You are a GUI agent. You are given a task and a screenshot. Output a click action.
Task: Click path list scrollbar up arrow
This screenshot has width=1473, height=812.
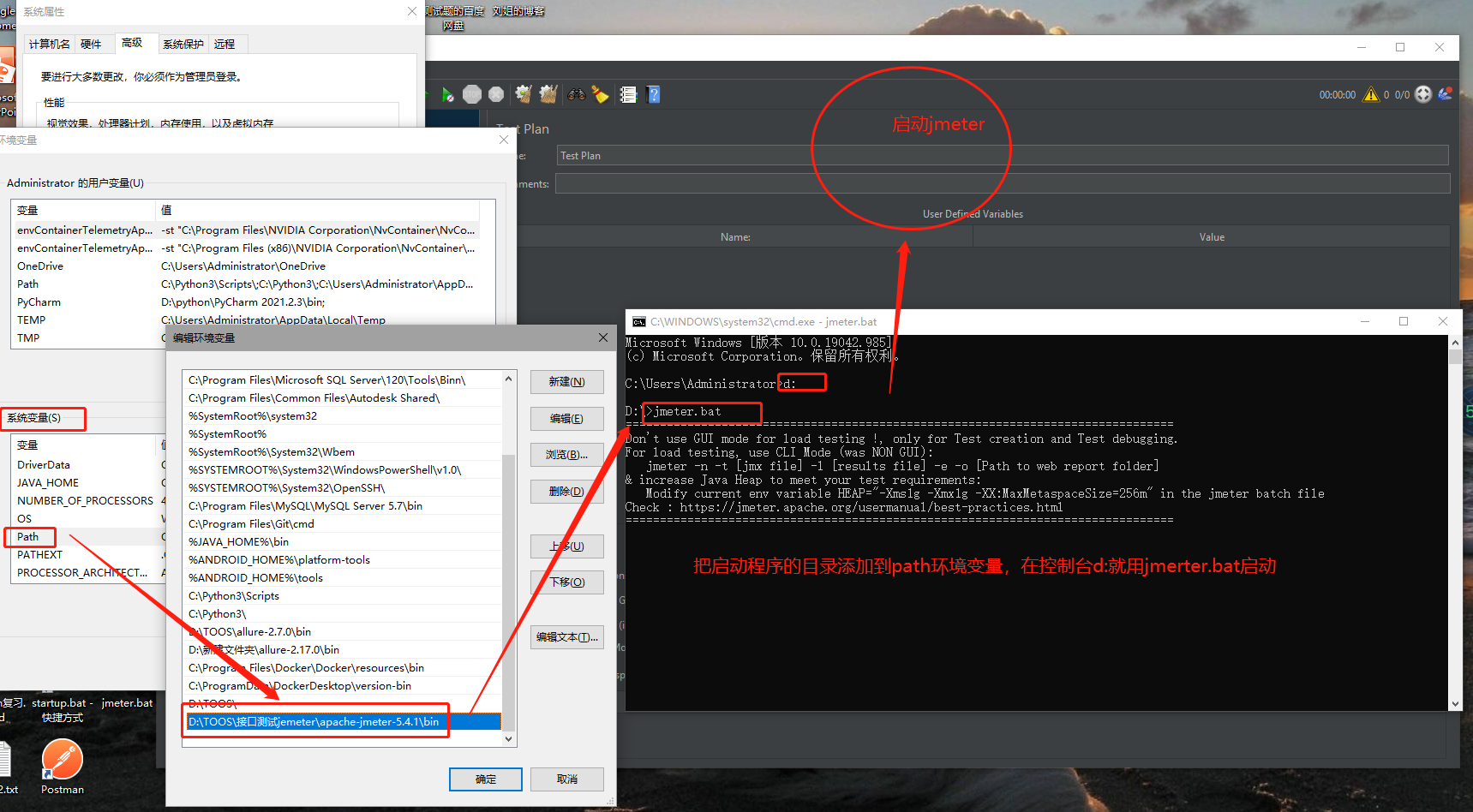click(509, 379)
